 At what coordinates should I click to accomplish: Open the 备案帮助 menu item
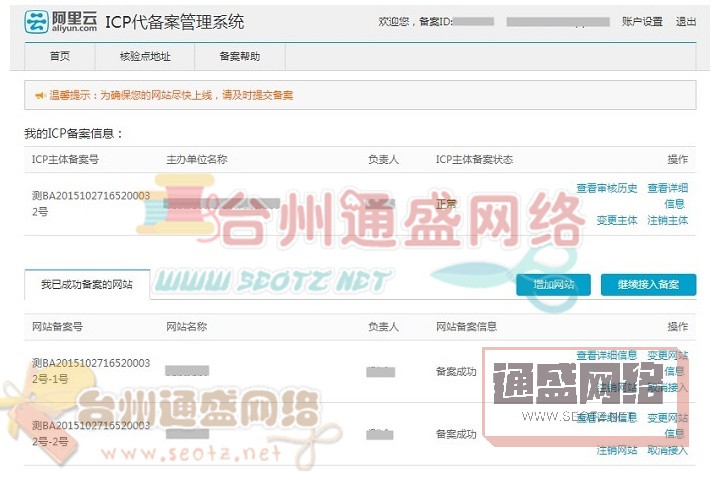click(x=239, y=57)
